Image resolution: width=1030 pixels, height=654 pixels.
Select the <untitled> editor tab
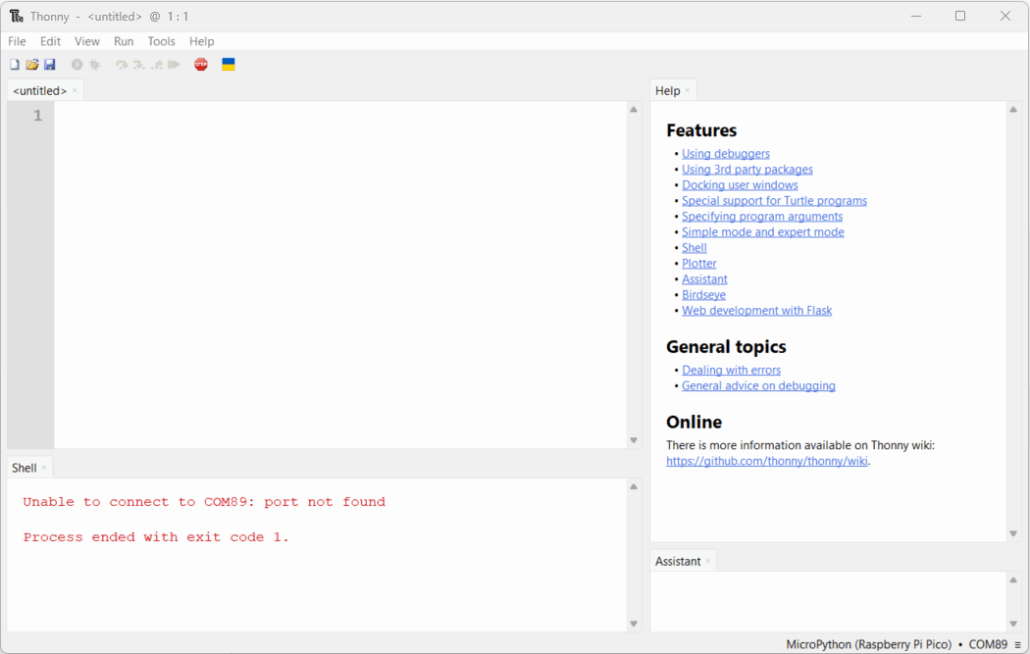(39, 91)
